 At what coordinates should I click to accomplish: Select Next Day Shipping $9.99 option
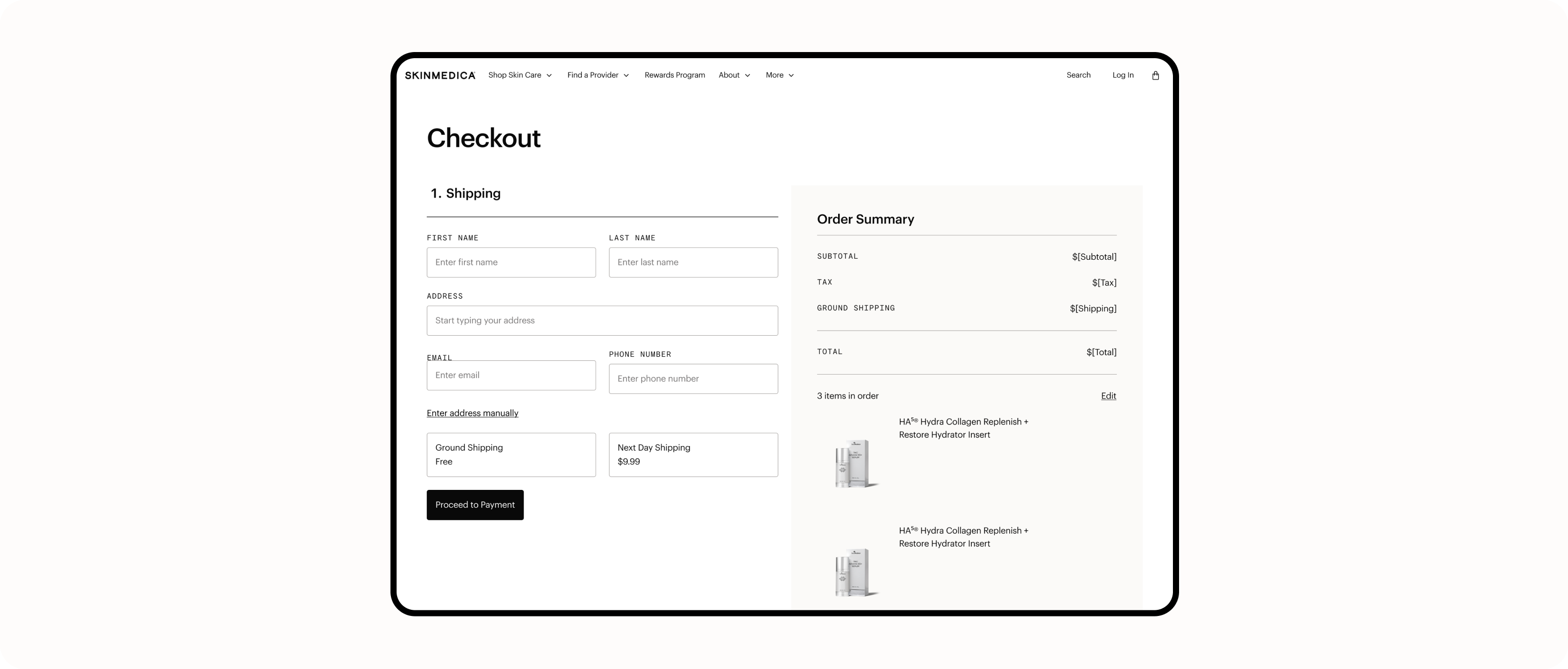coord(693,455)
